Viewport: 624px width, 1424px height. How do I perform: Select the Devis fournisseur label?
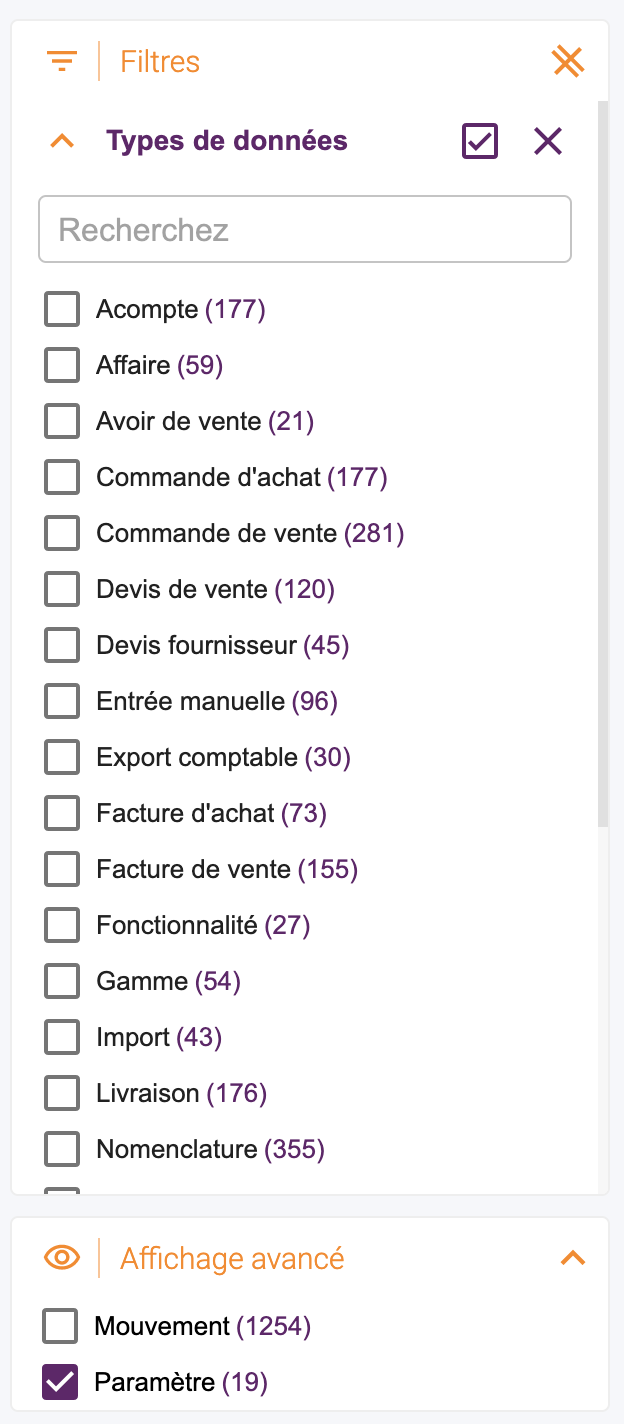(x=196, y=646)
